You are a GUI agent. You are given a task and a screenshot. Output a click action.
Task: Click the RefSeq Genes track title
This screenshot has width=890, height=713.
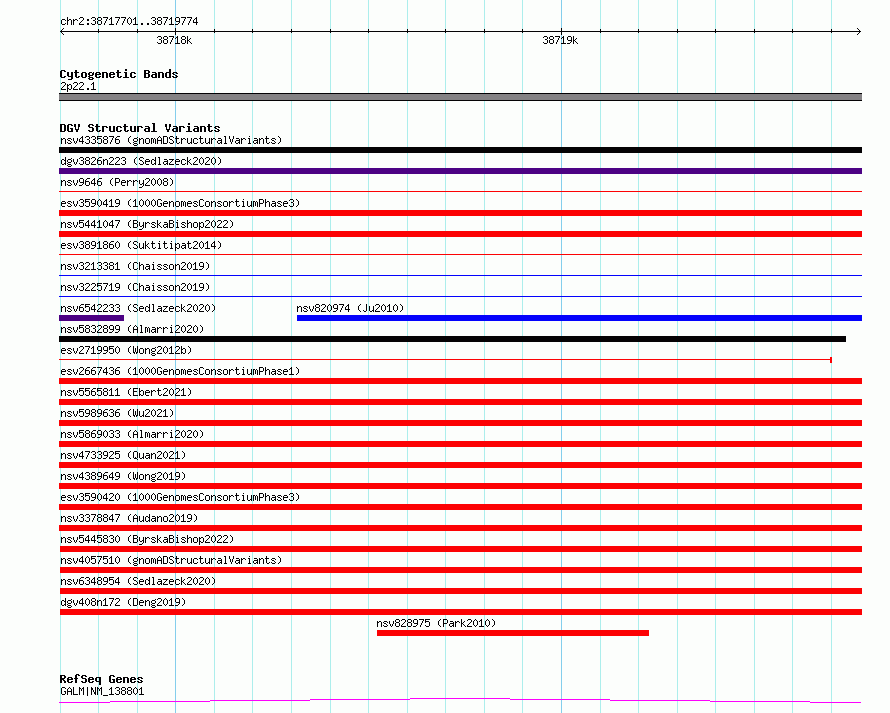(x=101, y=679)
